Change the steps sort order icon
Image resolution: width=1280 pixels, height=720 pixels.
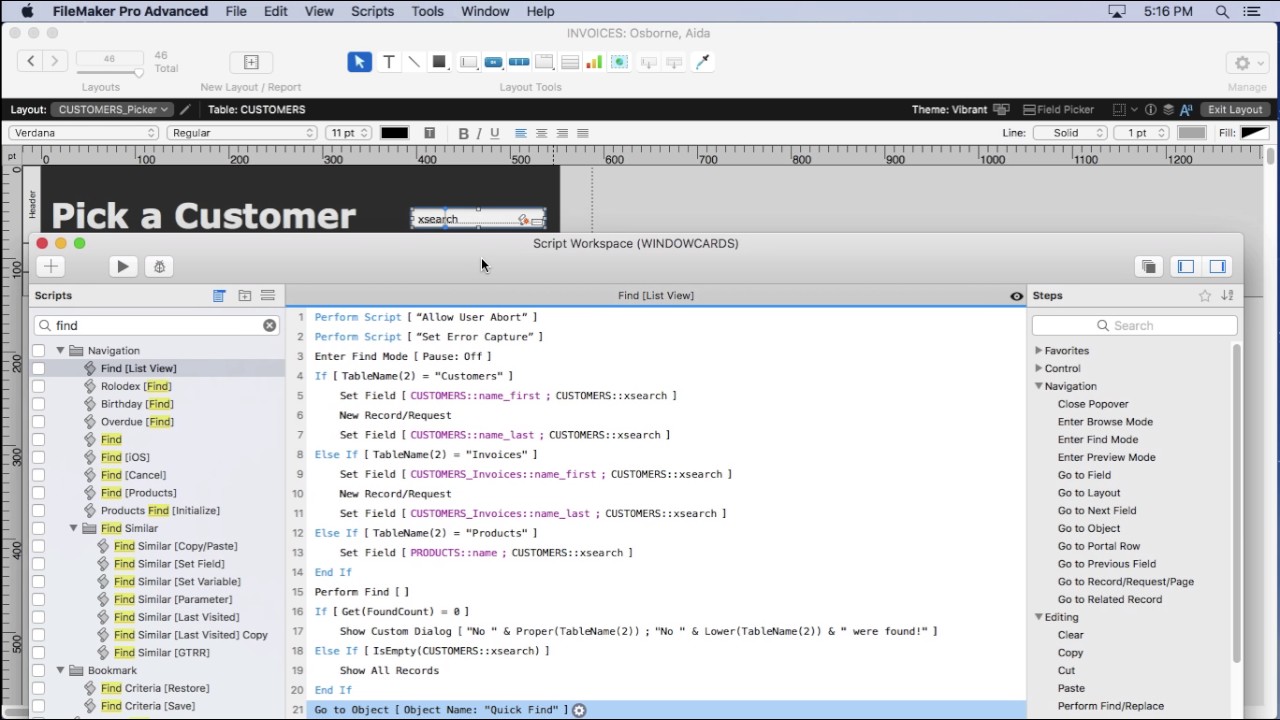pyautogui.click(x=1227, y=295)
